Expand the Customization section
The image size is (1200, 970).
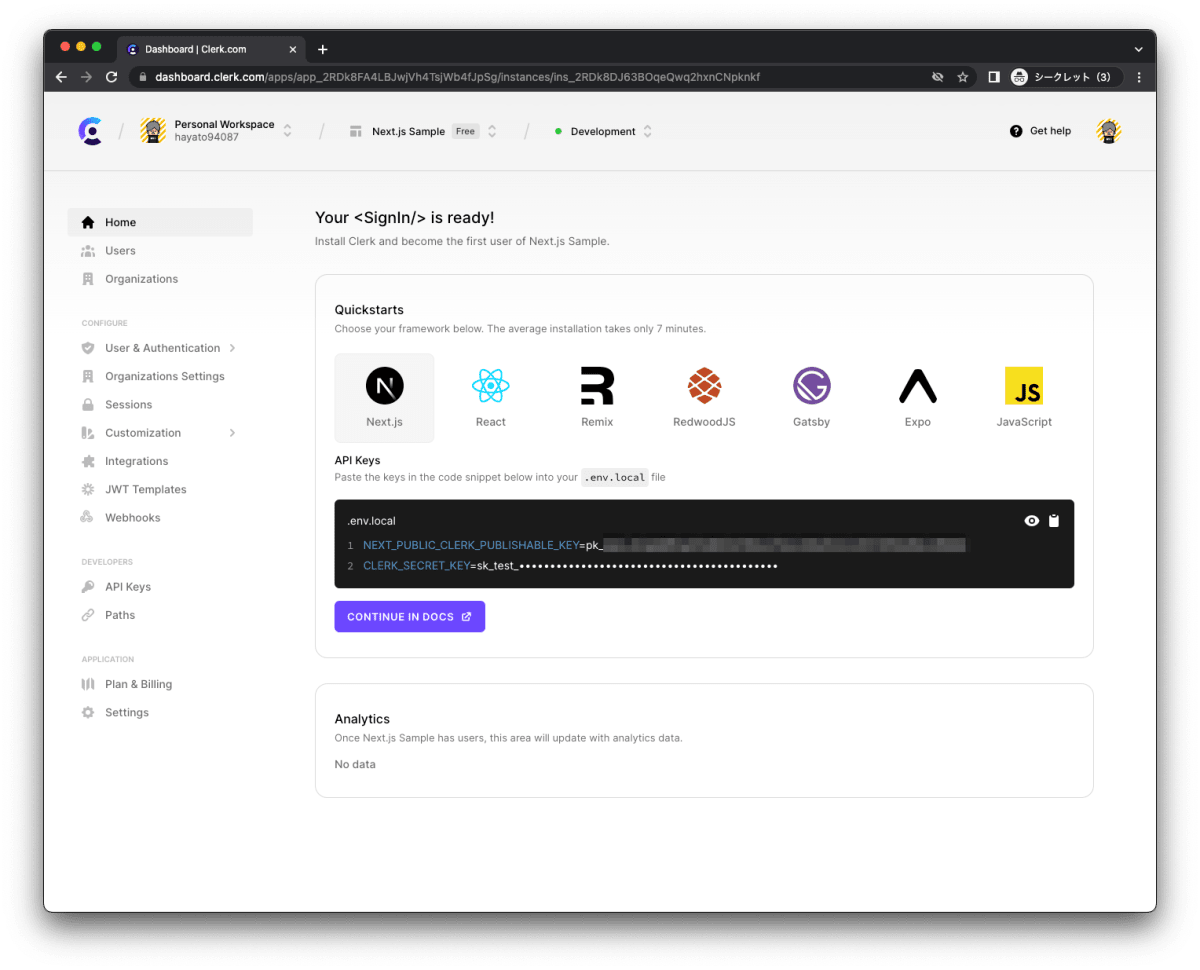click(160, 433)
